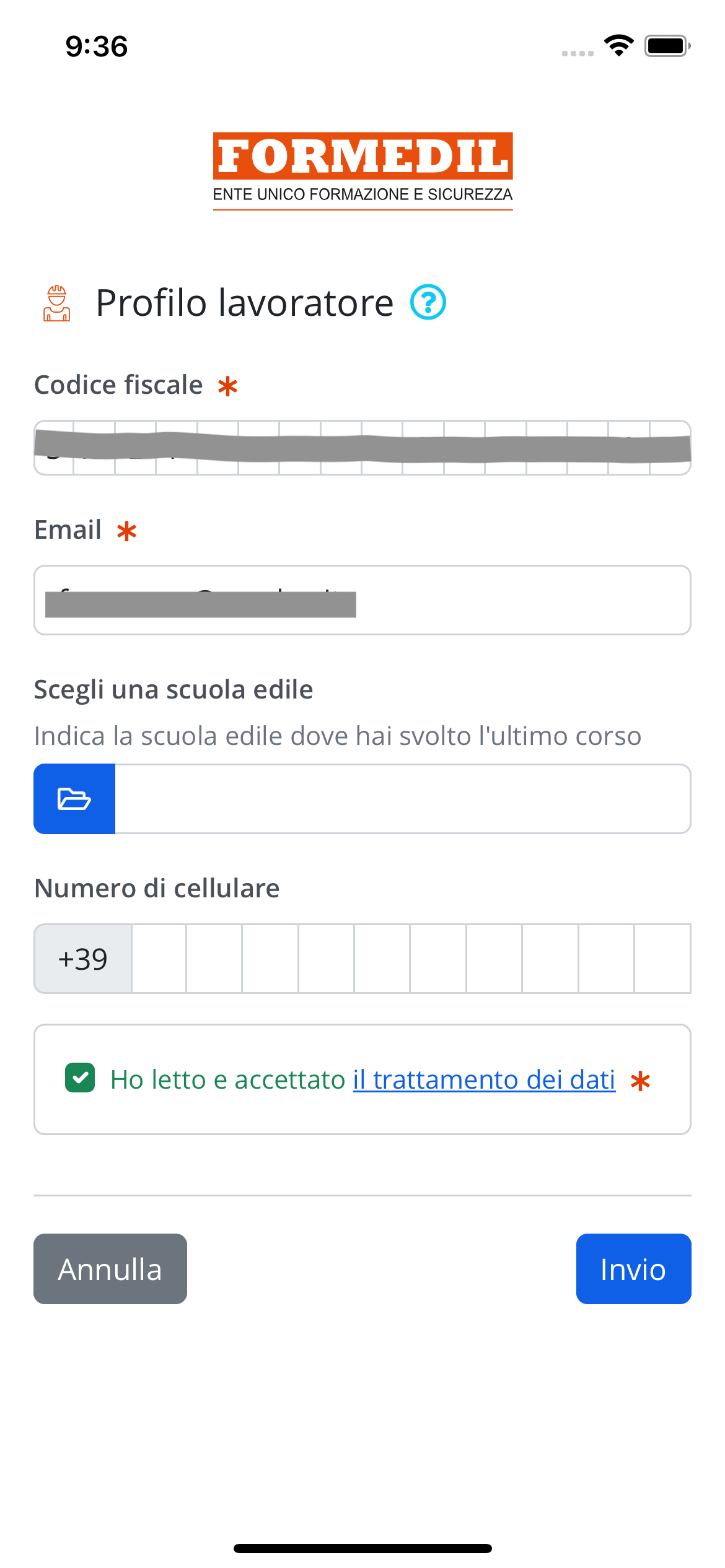
Task: Tap the +39 country prefix selector
Action: point(82,959)
